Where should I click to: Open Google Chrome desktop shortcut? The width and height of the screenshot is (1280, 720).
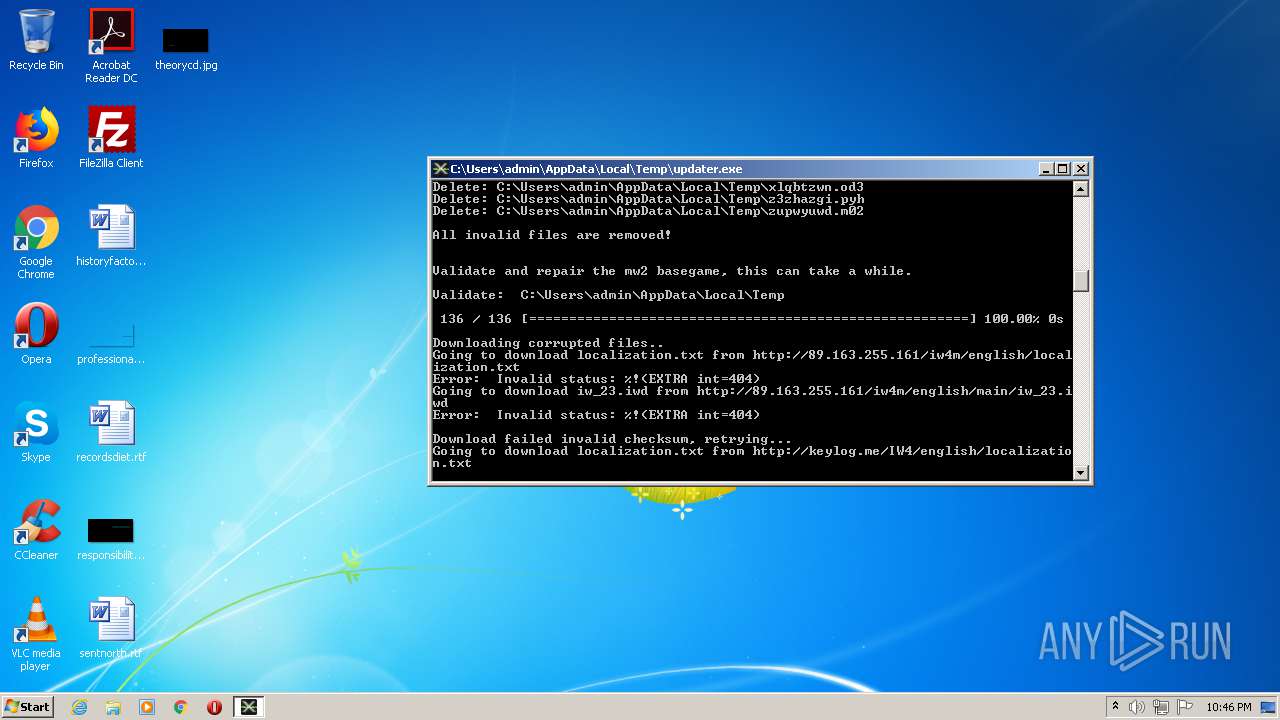36,242
